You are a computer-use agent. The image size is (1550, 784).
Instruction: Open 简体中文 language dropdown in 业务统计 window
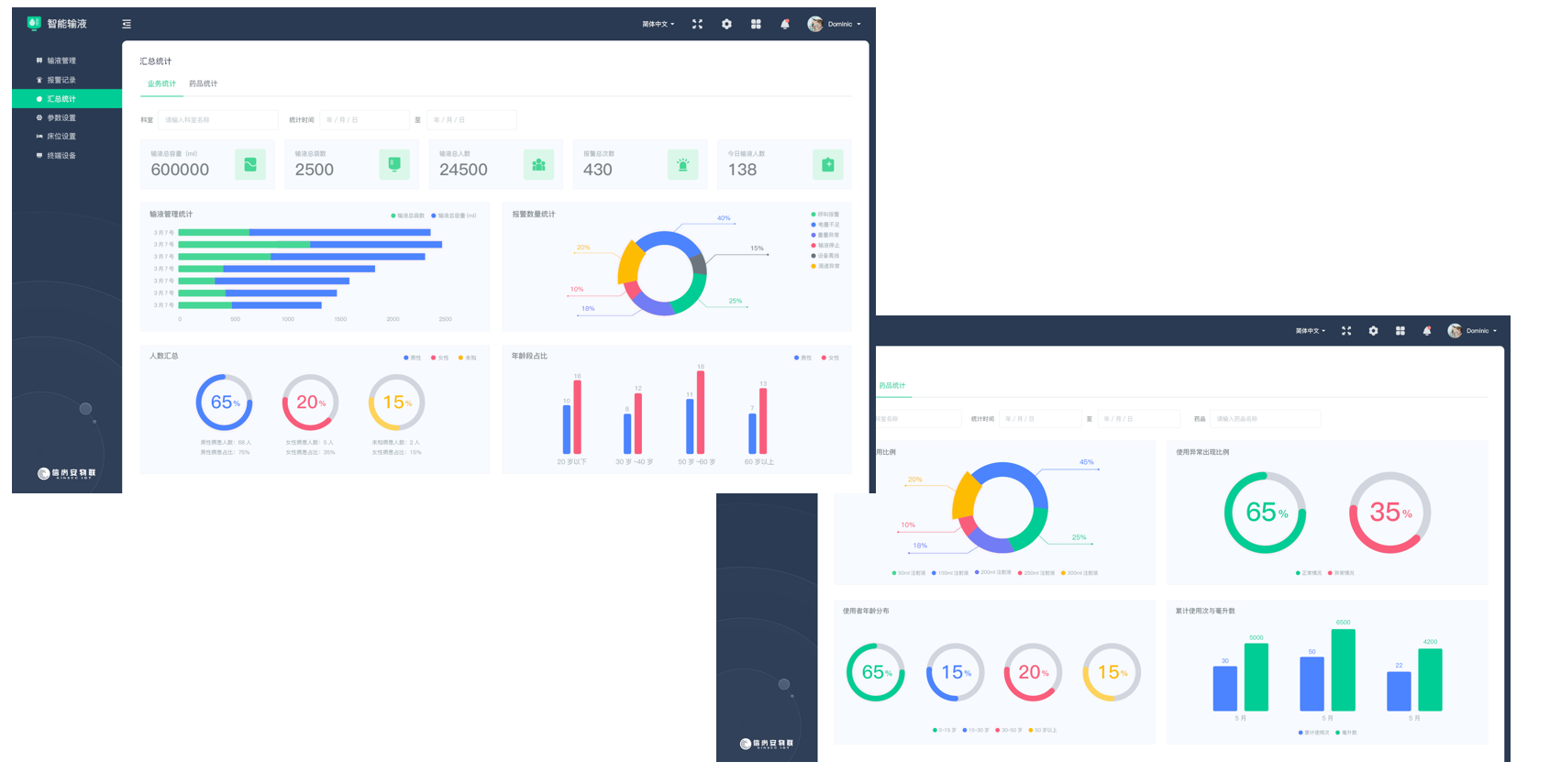658,24
